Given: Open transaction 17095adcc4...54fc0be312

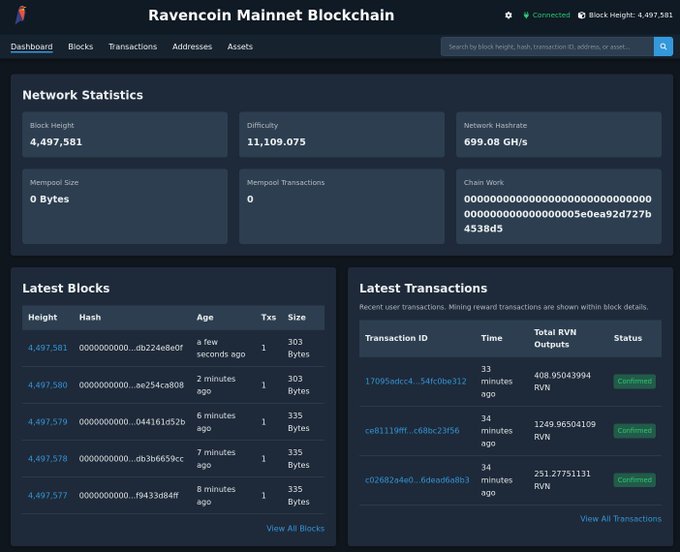Looking at the screenshot, I should click(415, 381).
